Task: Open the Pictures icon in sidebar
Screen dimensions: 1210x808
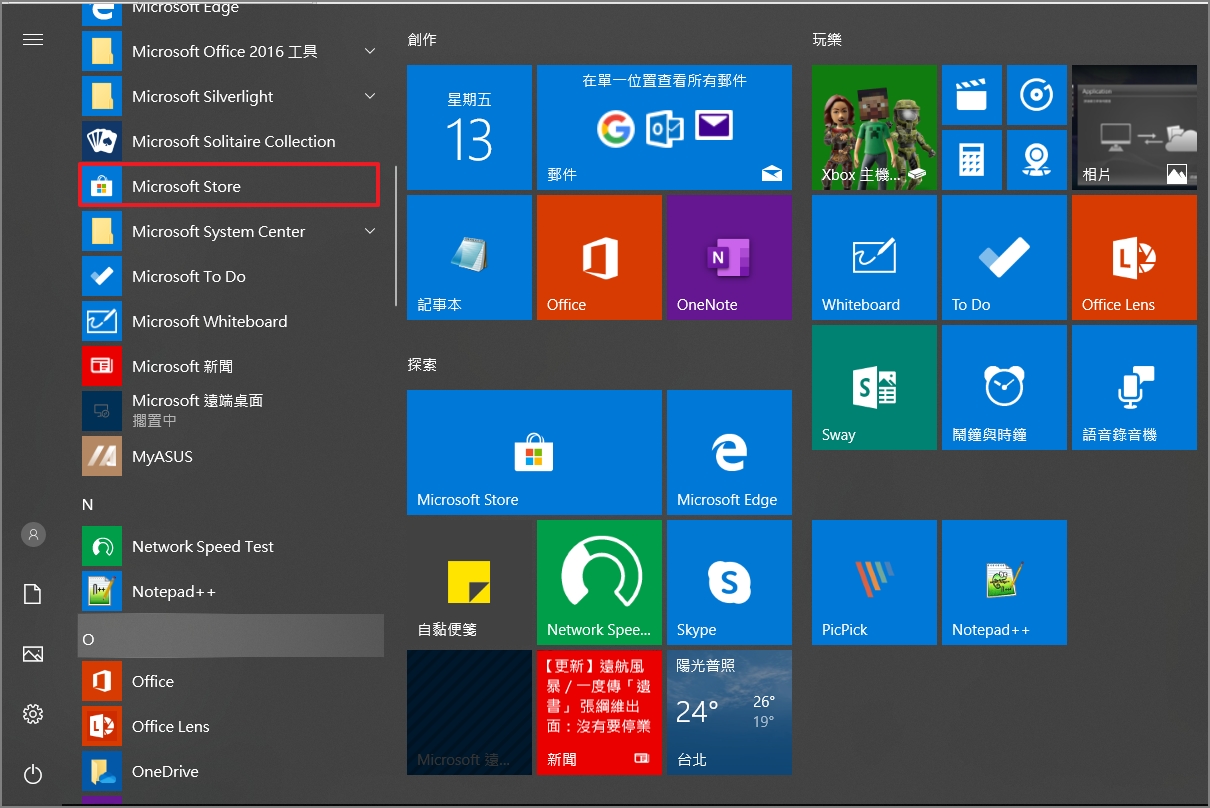Action: [x=33, y=654]
